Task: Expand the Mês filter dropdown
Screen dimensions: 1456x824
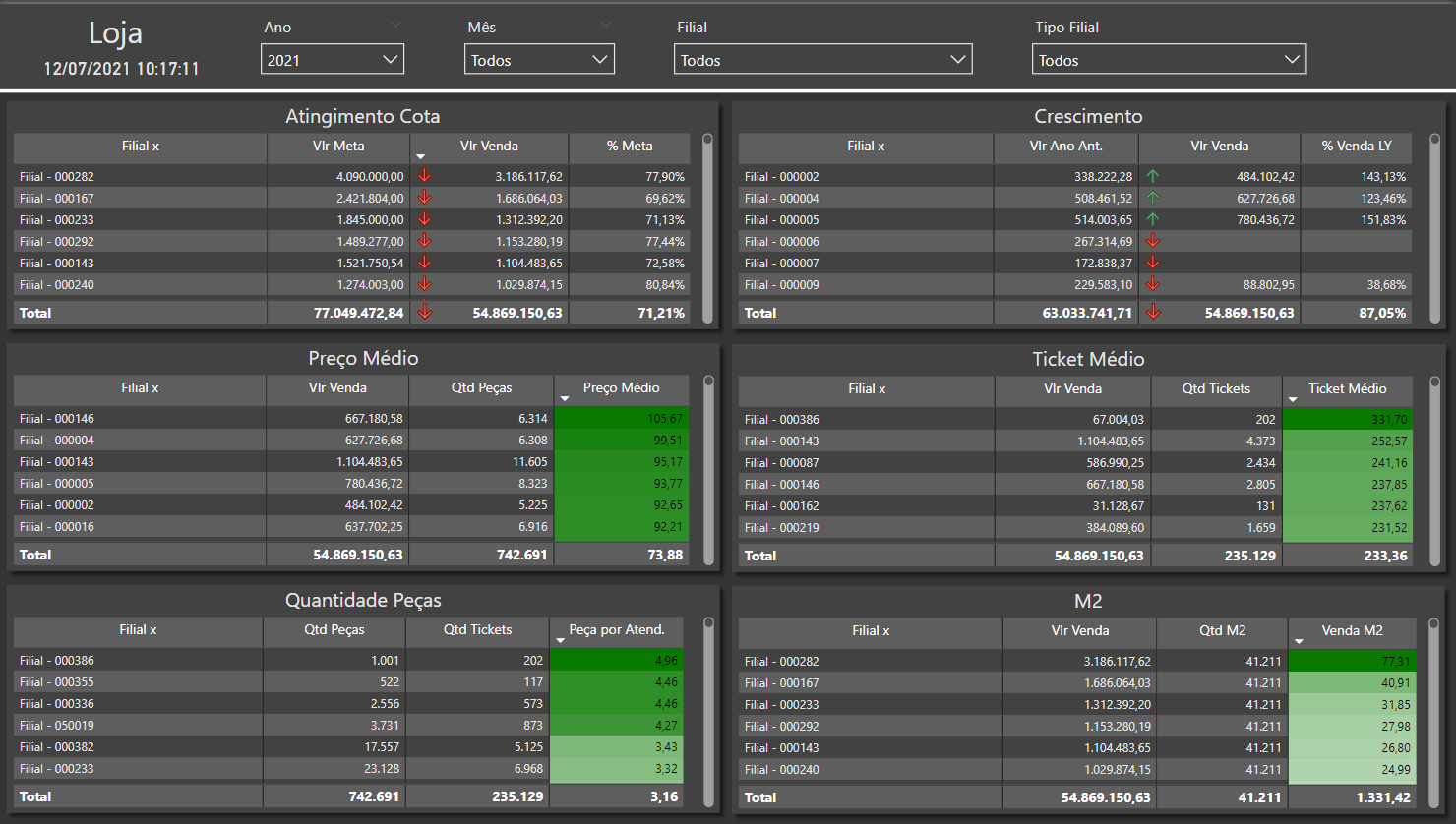Action: (x=539, y=60)
